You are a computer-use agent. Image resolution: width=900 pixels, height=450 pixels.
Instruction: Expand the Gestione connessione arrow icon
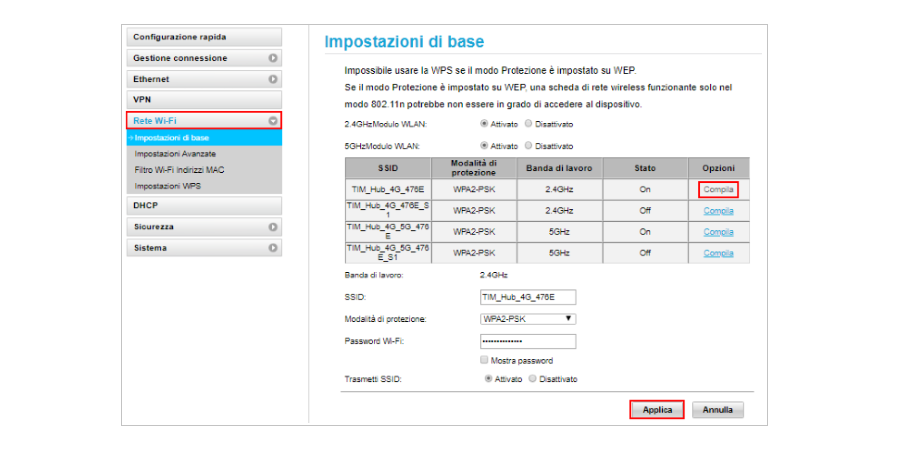point(273,58)
